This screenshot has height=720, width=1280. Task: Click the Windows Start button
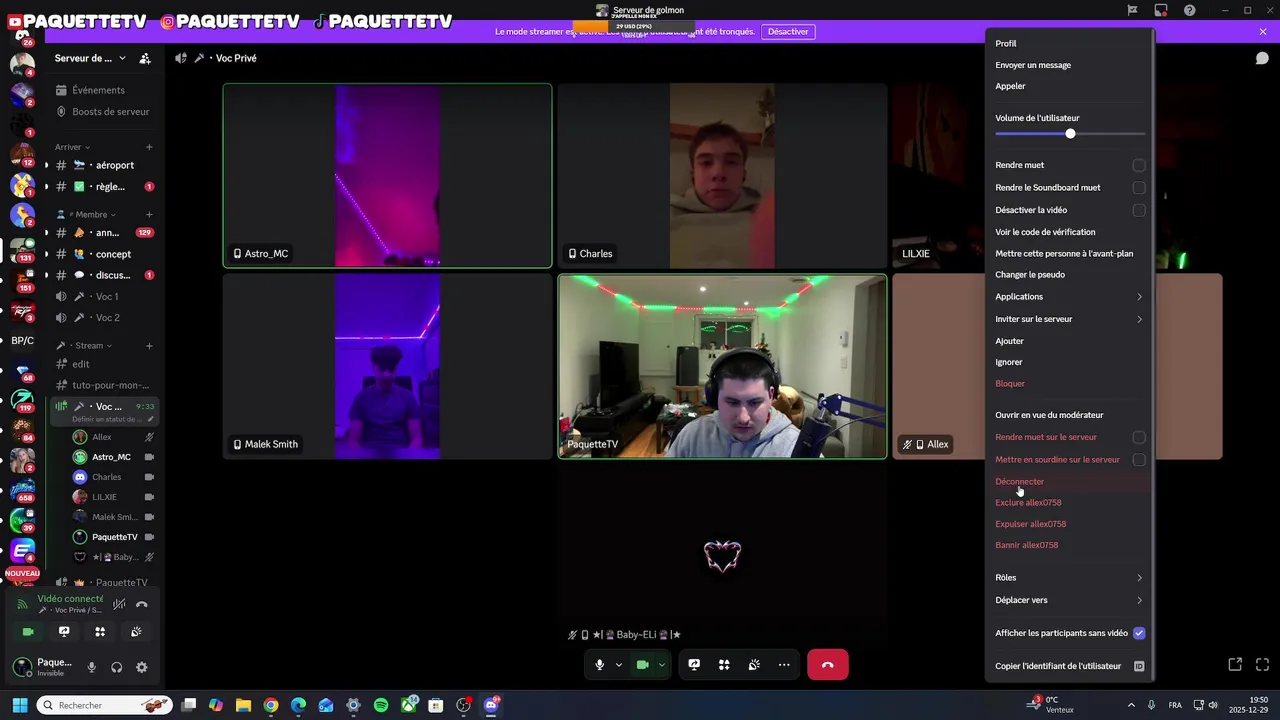[19, 705]
